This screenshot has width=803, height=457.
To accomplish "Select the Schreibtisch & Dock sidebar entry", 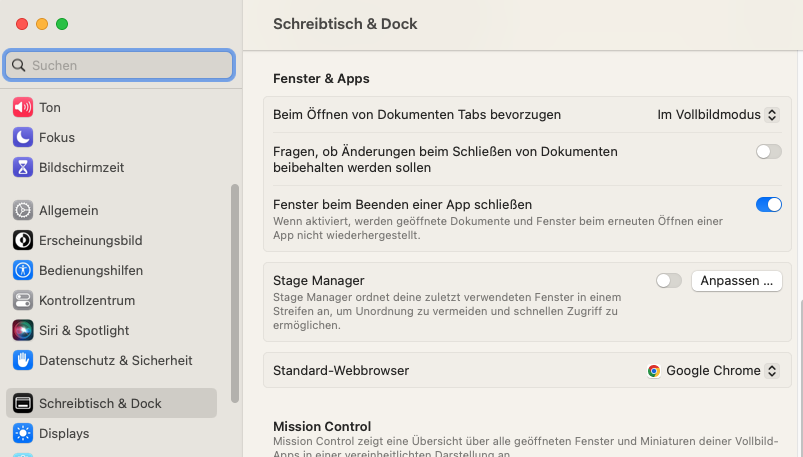I will (x=111, y=403).
